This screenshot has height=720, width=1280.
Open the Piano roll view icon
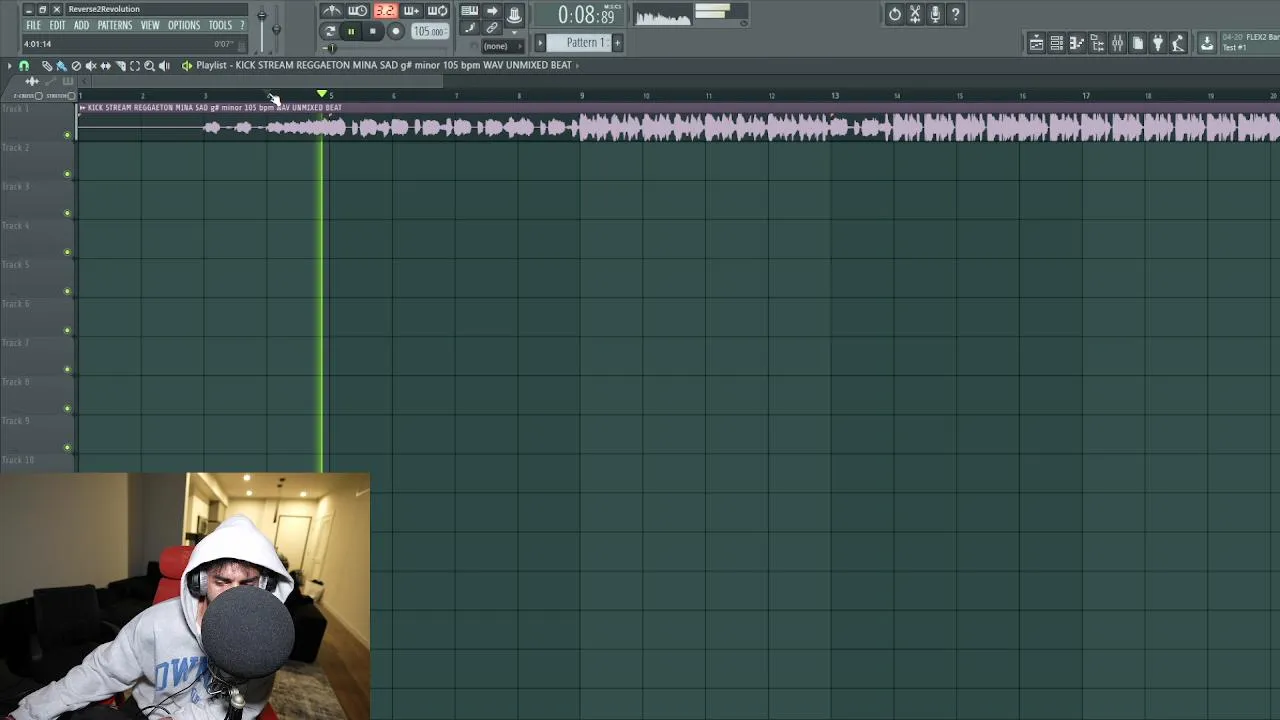click(1077, 43)
